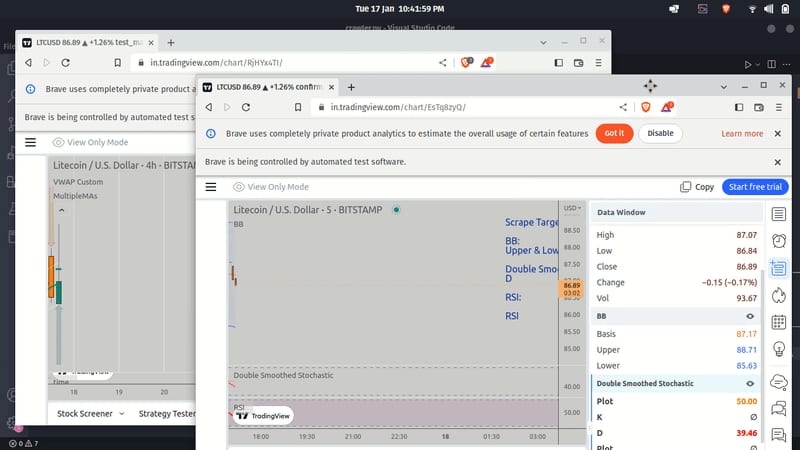Click the Upper value 88.71 in Data Window
The height and width of the screenshot is (450, 800).
746,350
